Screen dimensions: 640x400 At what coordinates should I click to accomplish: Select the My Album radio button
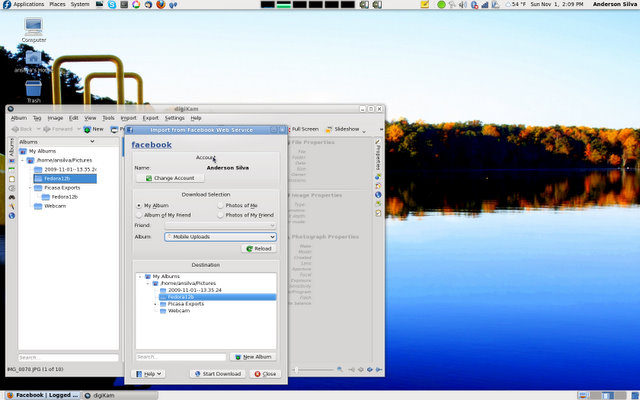(139, 205)
